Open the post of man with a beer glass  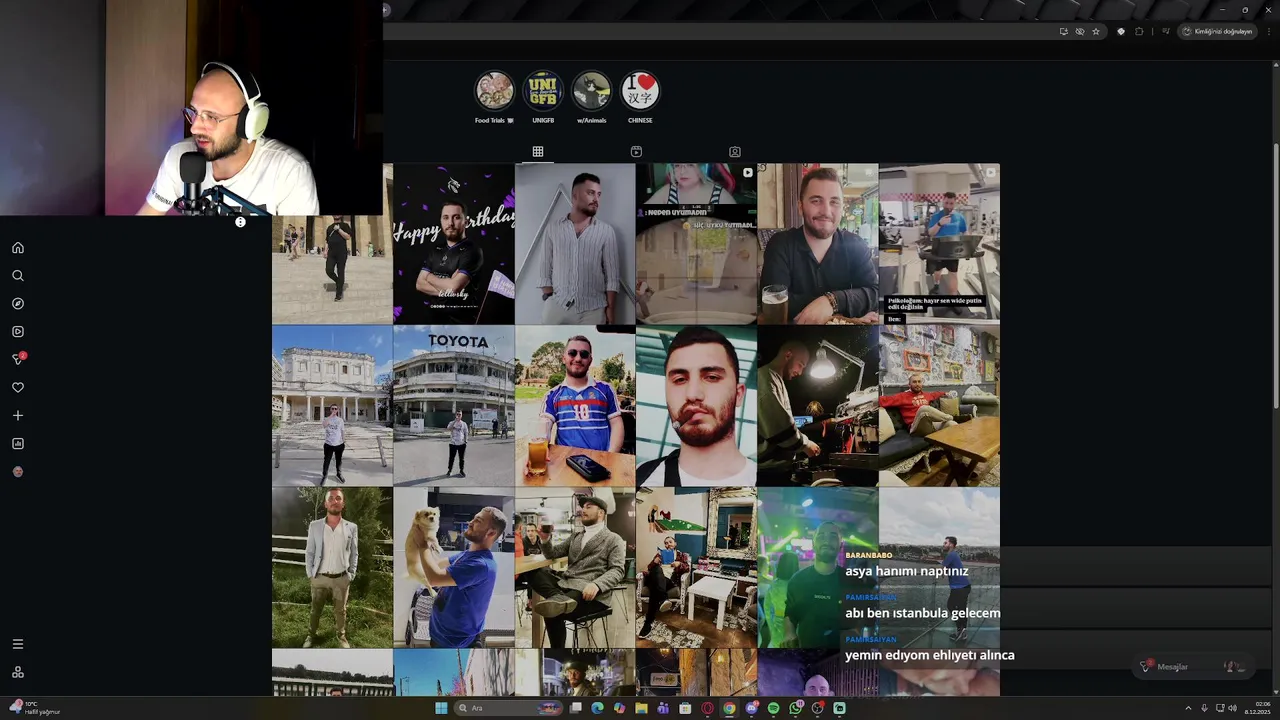818,244
